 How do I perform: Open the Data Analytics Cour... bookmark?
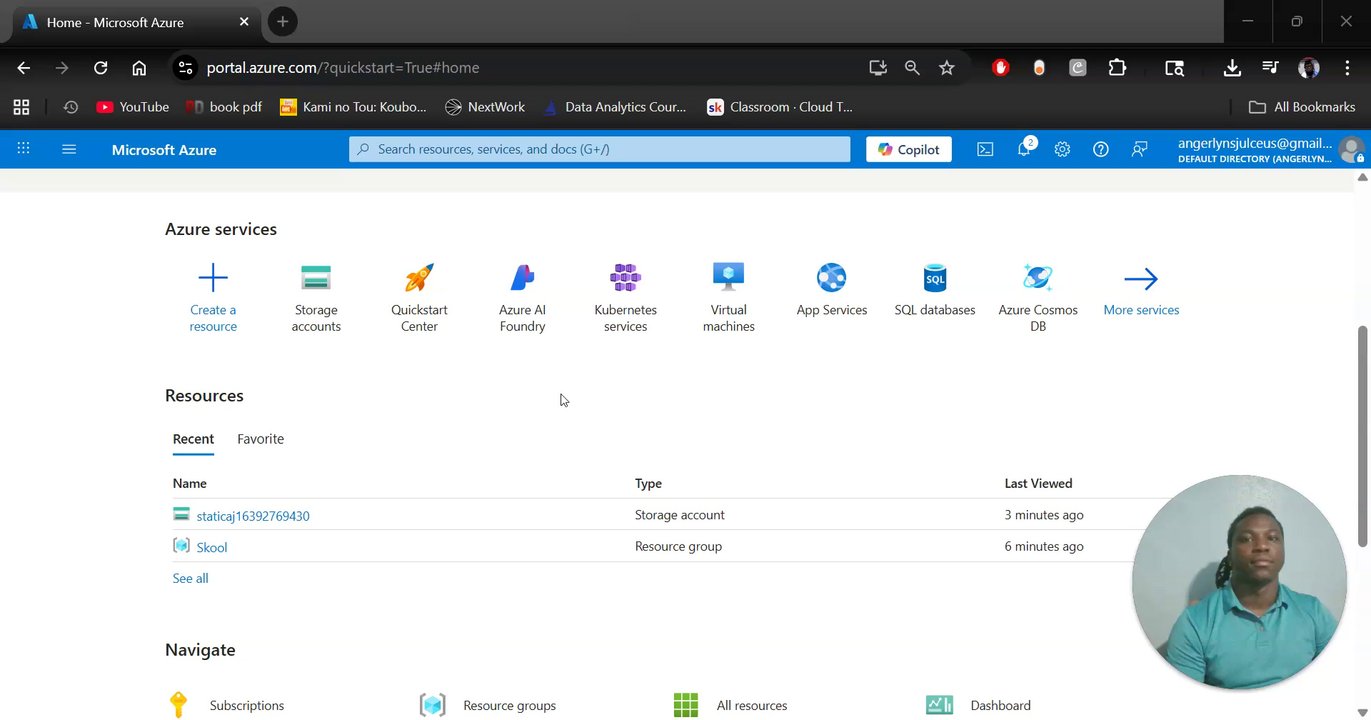[614, 107]
